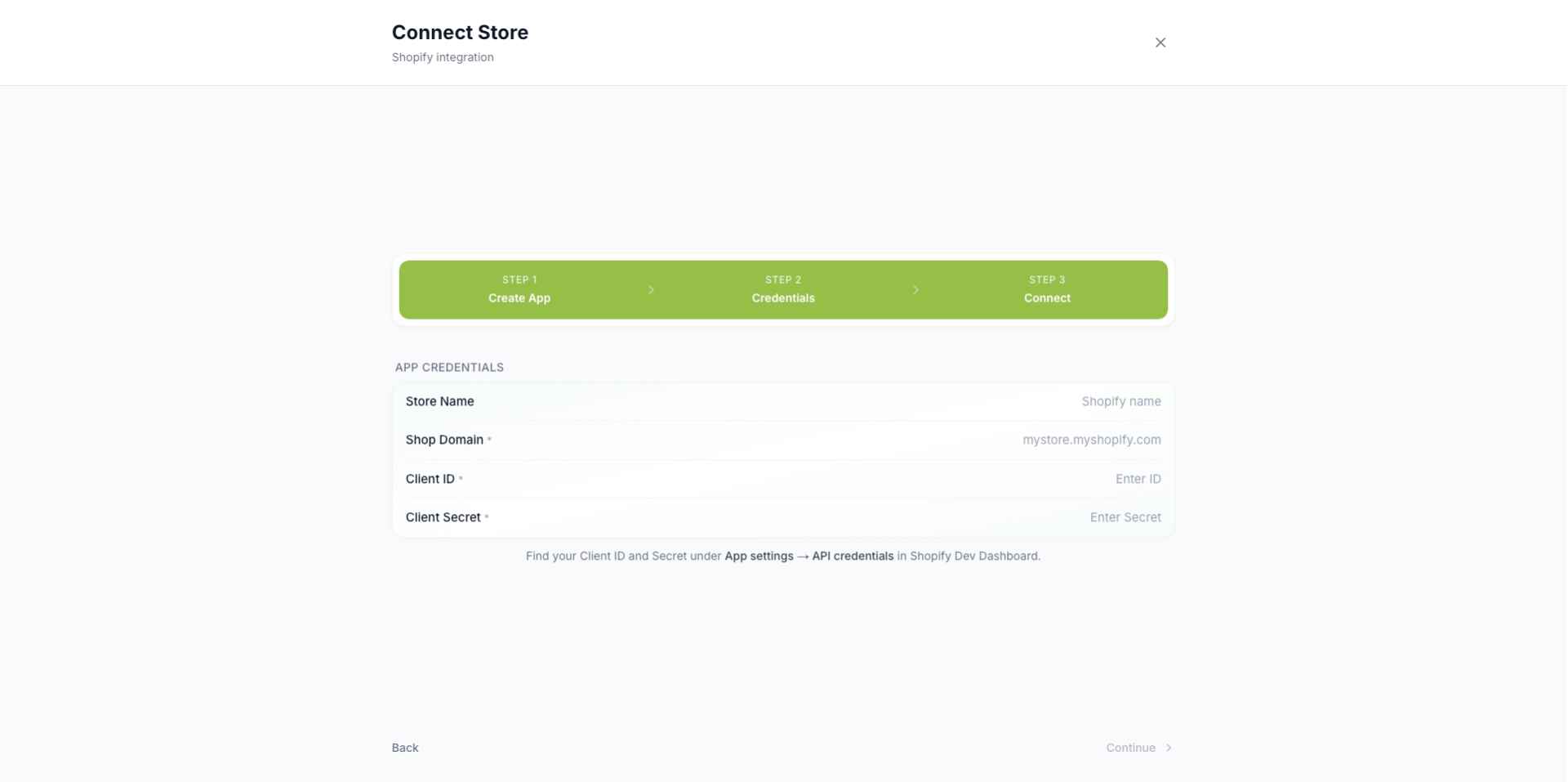Click the APP CREDENTIALS section label

(449, 367)
